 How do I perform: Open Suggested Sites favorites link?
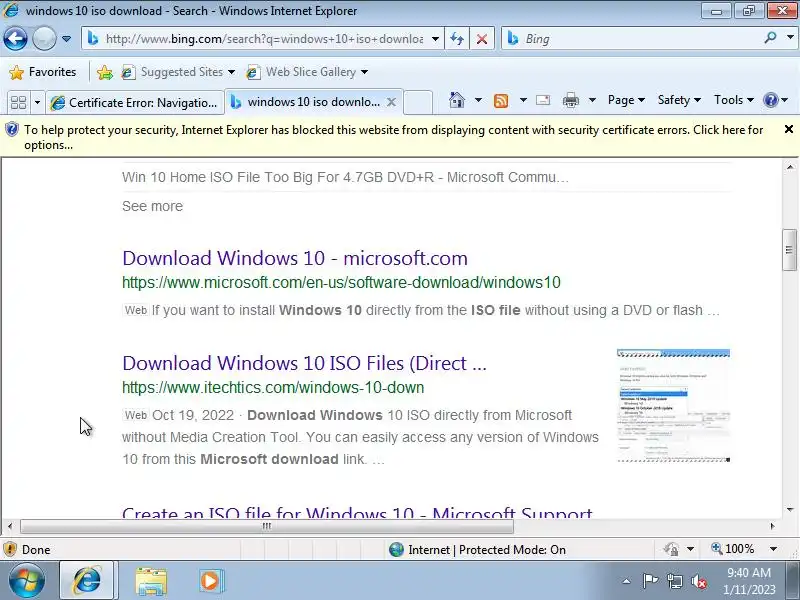pyautogui.click(x=179, y=72)
